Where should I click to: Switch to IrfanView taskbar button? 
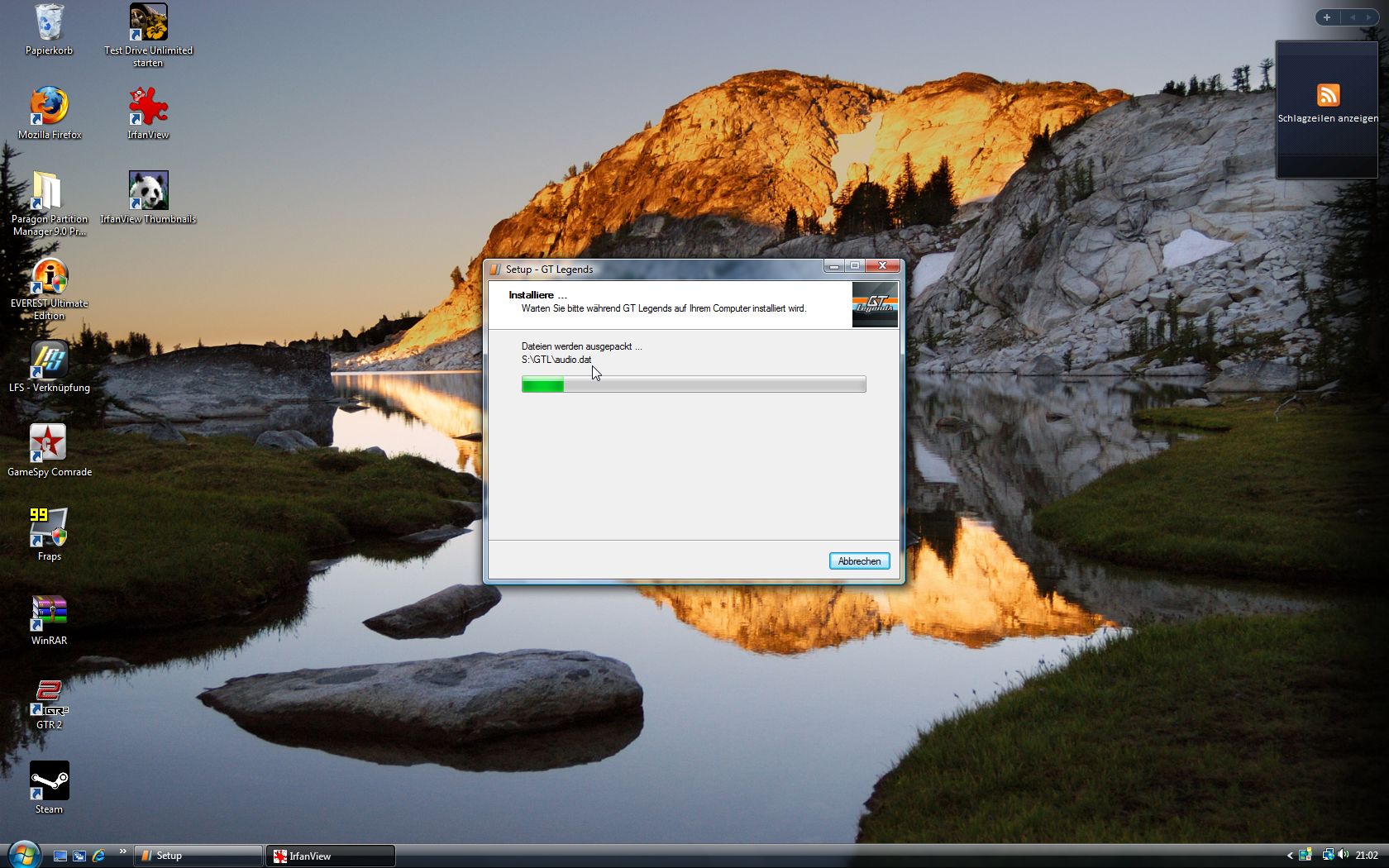click(x=331, y=856)
